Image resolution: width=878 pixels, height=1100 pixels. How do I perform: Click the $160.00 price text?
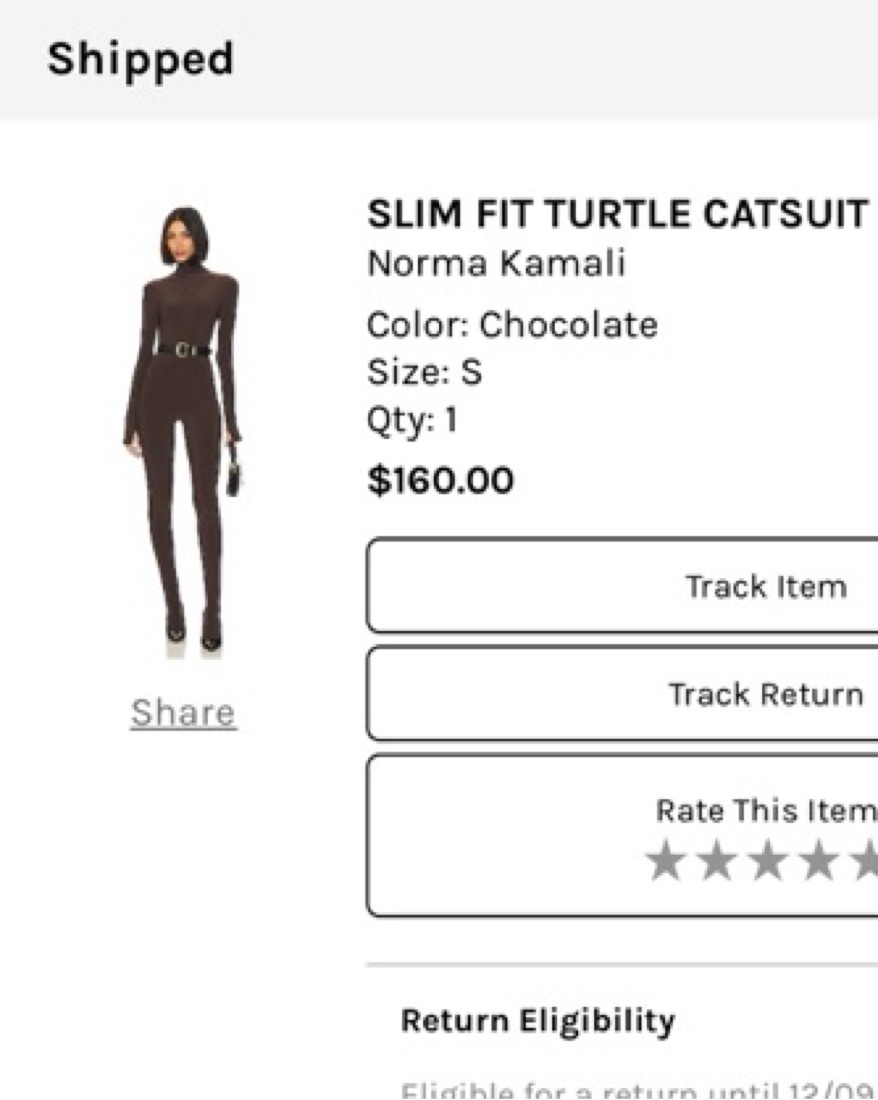(x=441, y=481)
